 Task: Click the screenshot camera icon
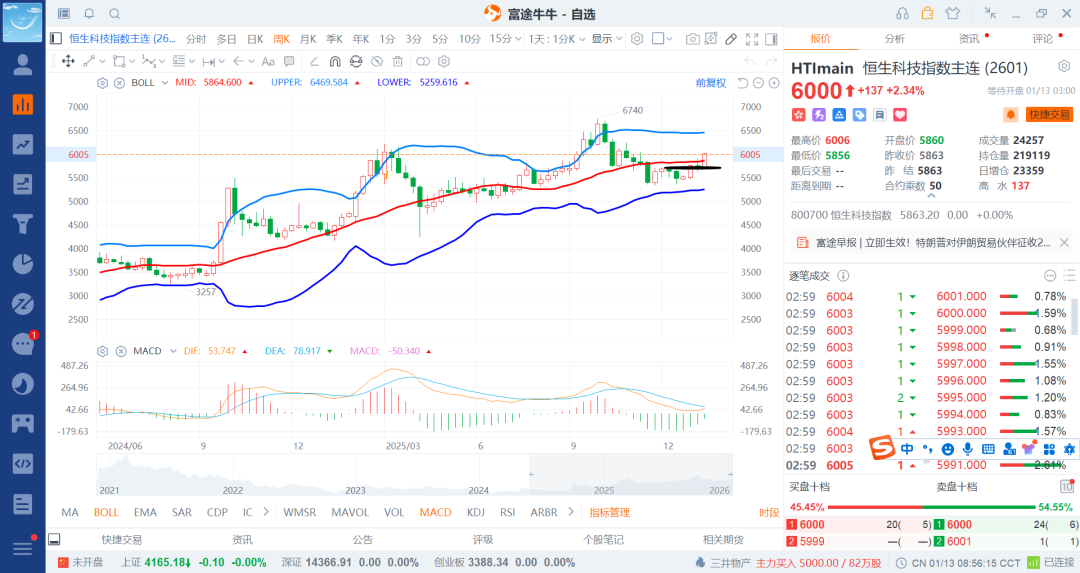point(693,39)
